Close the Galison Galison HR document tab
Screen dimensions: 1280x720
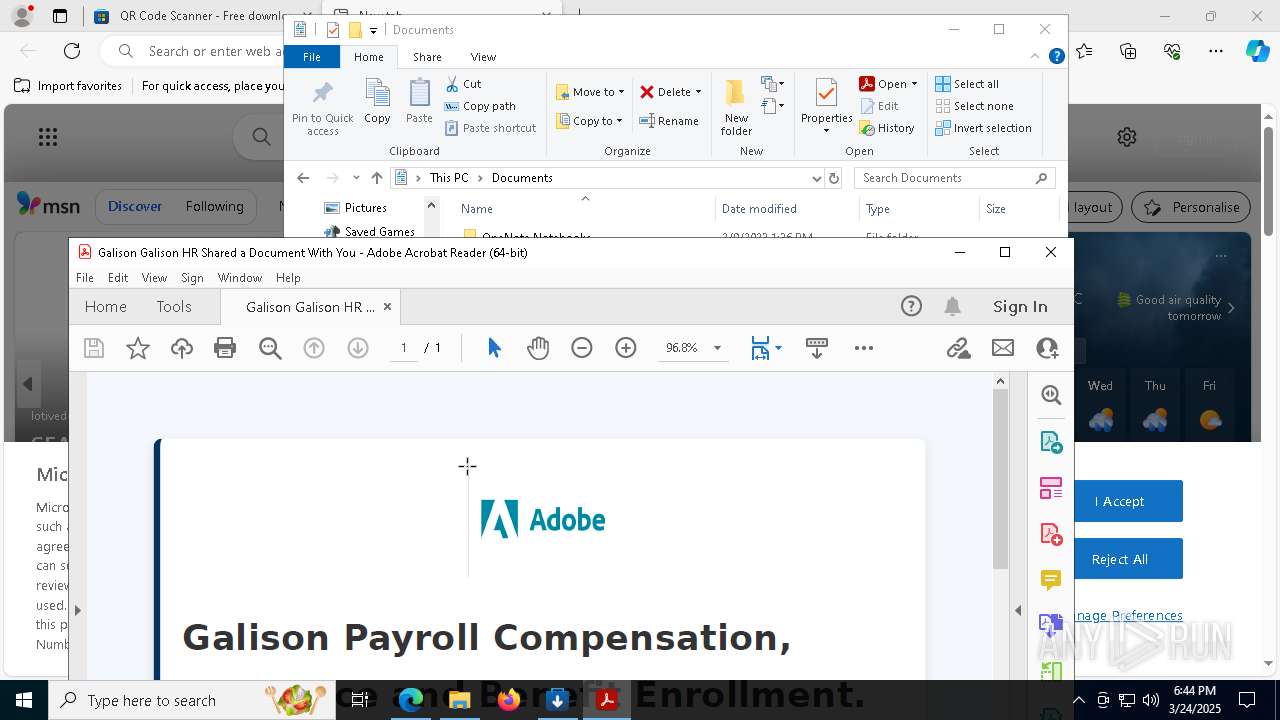coord(387,307)
